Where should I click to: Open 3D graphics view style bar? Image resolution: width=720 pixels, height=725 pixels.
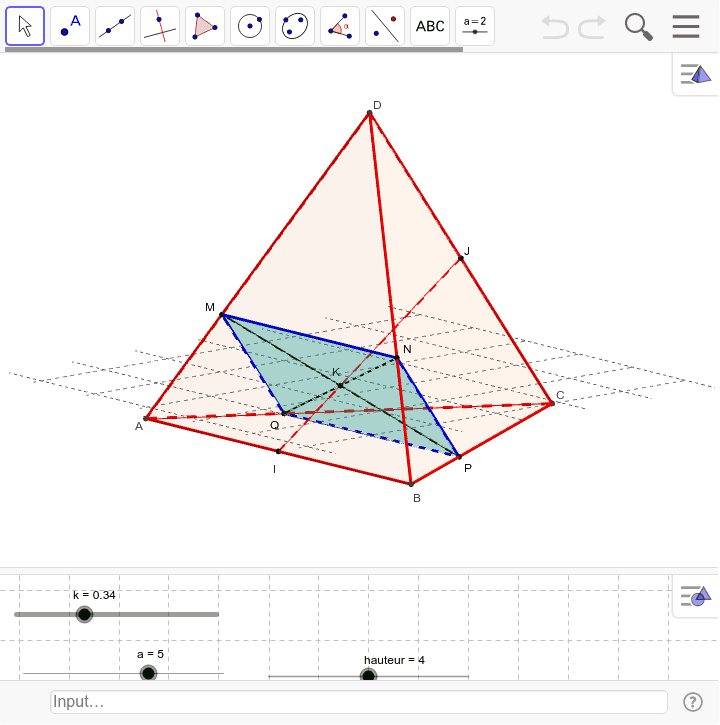click(x=695, y=74)
